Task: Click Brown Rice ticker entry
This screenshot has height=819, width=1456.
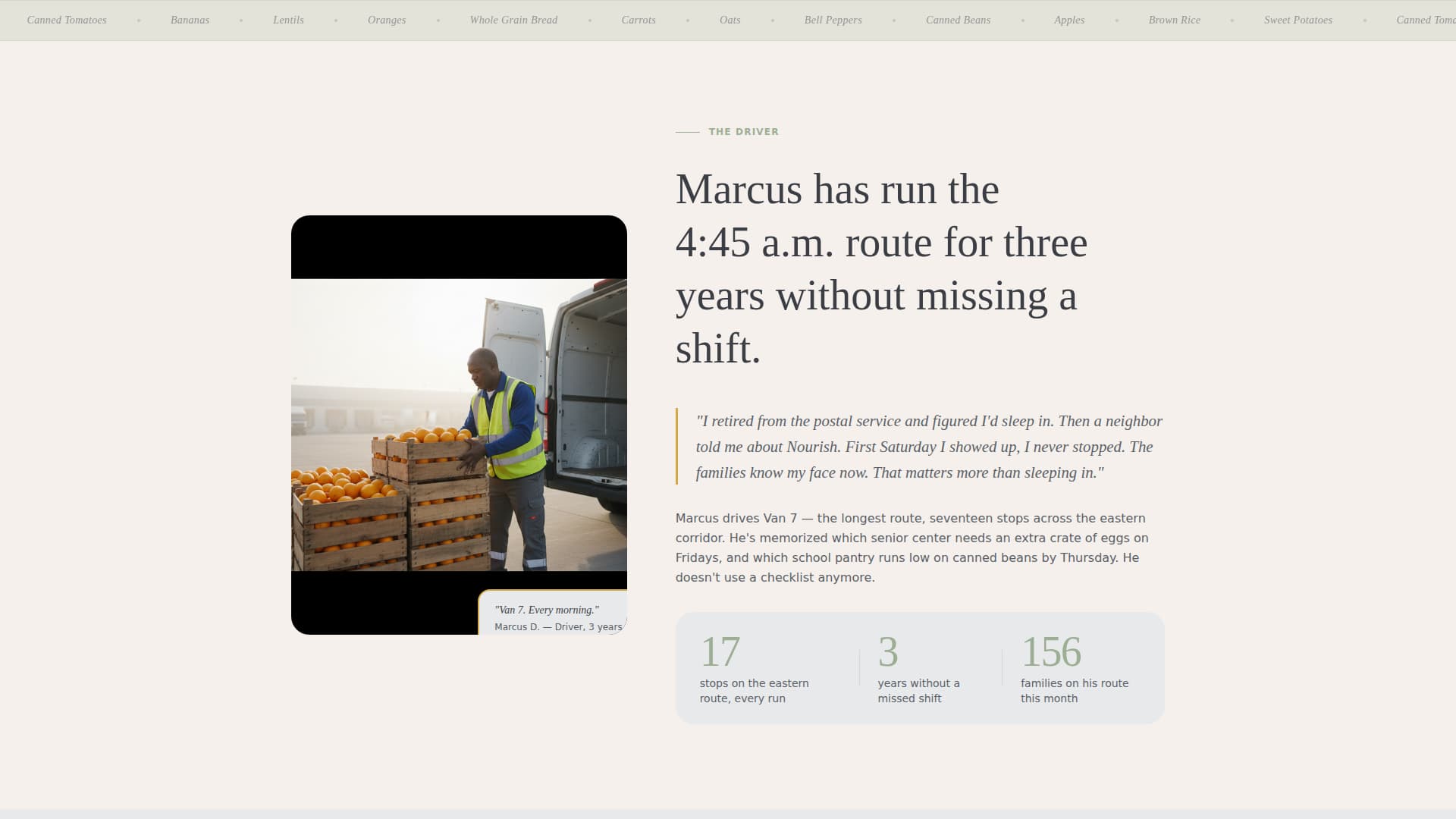Action: 1174,20
